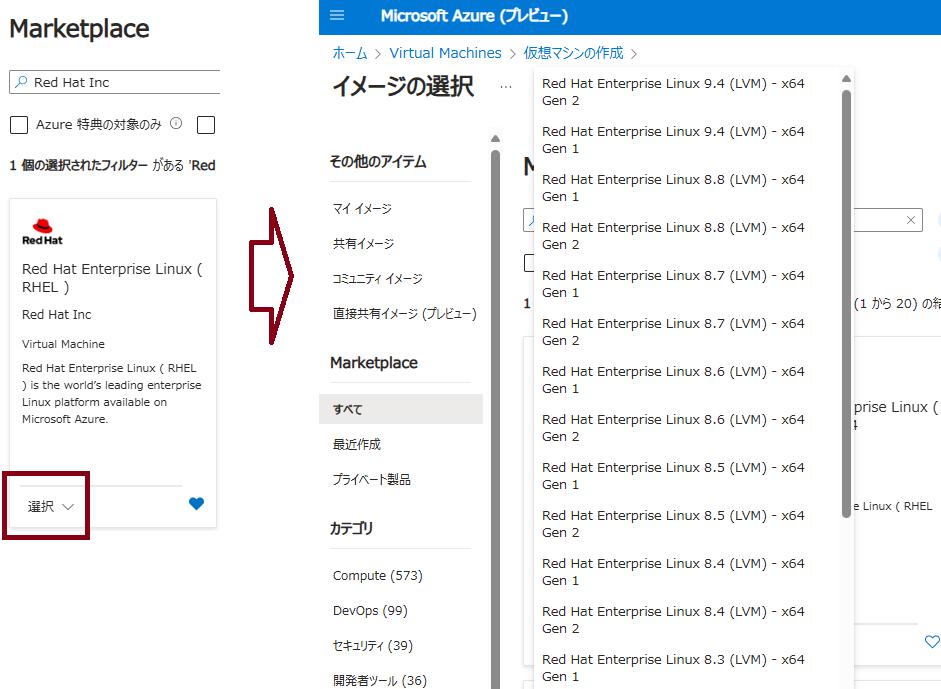Go to ホーム breadcrumb
Screen dimensions: 941x689
350,53
